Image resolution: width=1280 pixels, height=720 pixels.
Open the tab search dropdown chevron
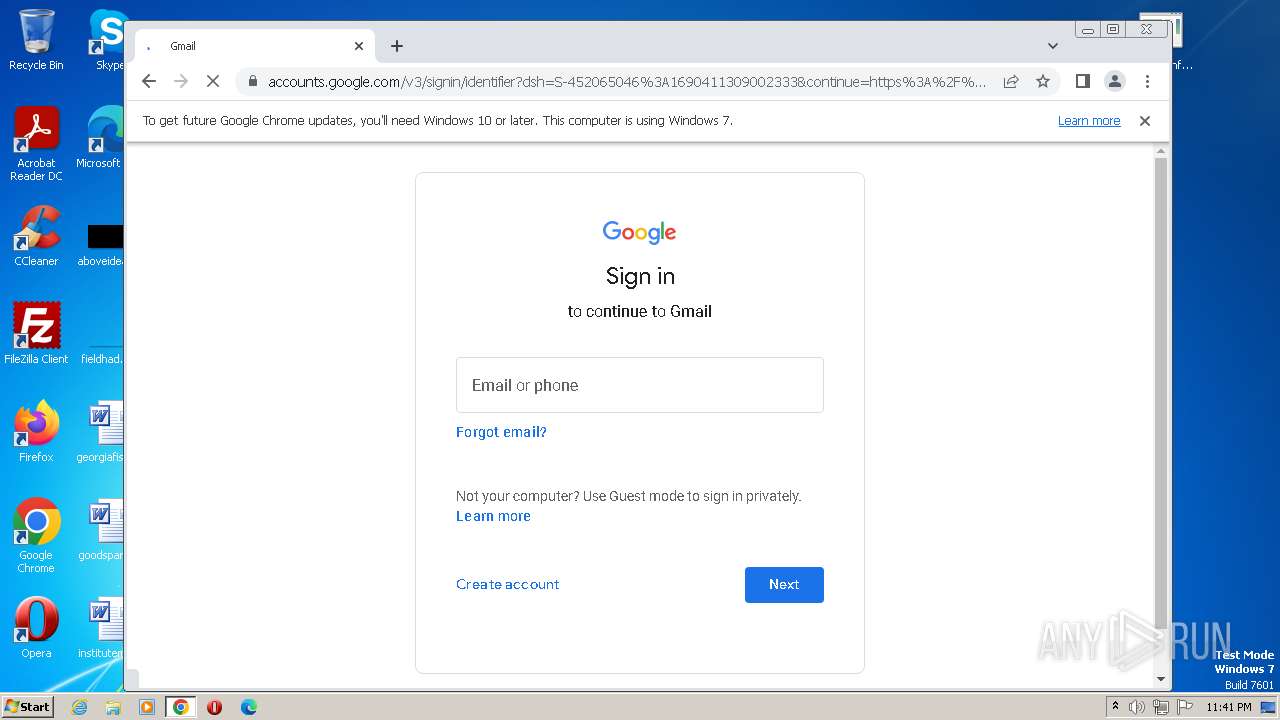[x=1053, y=46]
